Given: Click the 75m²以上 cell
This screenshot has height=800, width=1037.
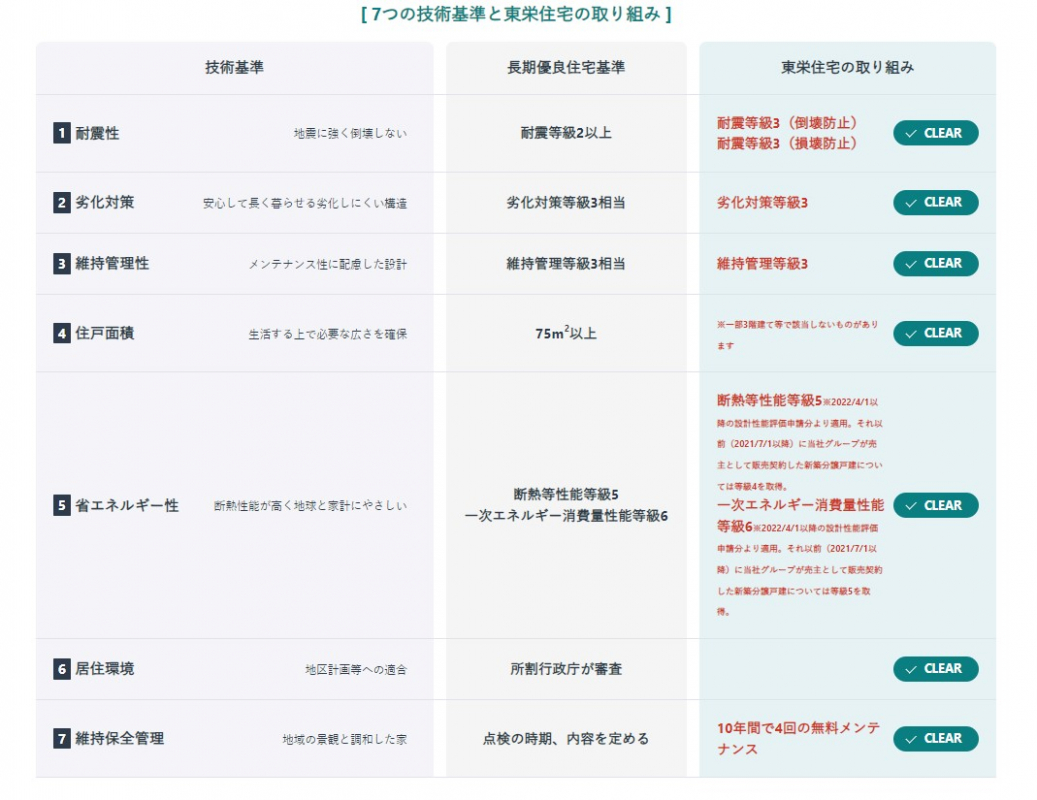Looking at the screenshot, I should 566,333.
